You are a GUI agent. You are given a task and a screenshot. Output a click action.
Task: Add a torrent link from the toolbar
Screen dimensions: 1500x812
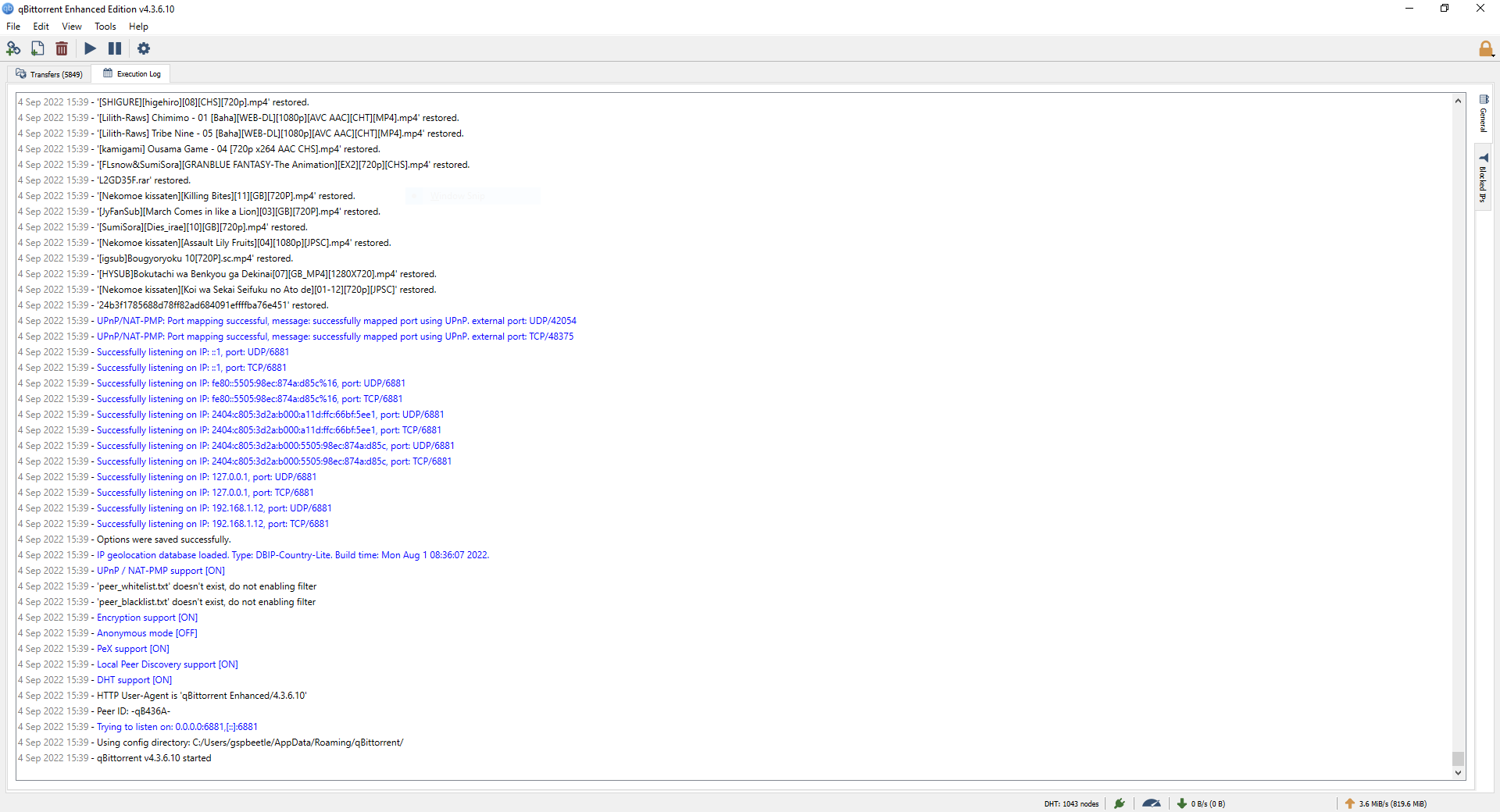pyautogui.click(x=13, y=48)
